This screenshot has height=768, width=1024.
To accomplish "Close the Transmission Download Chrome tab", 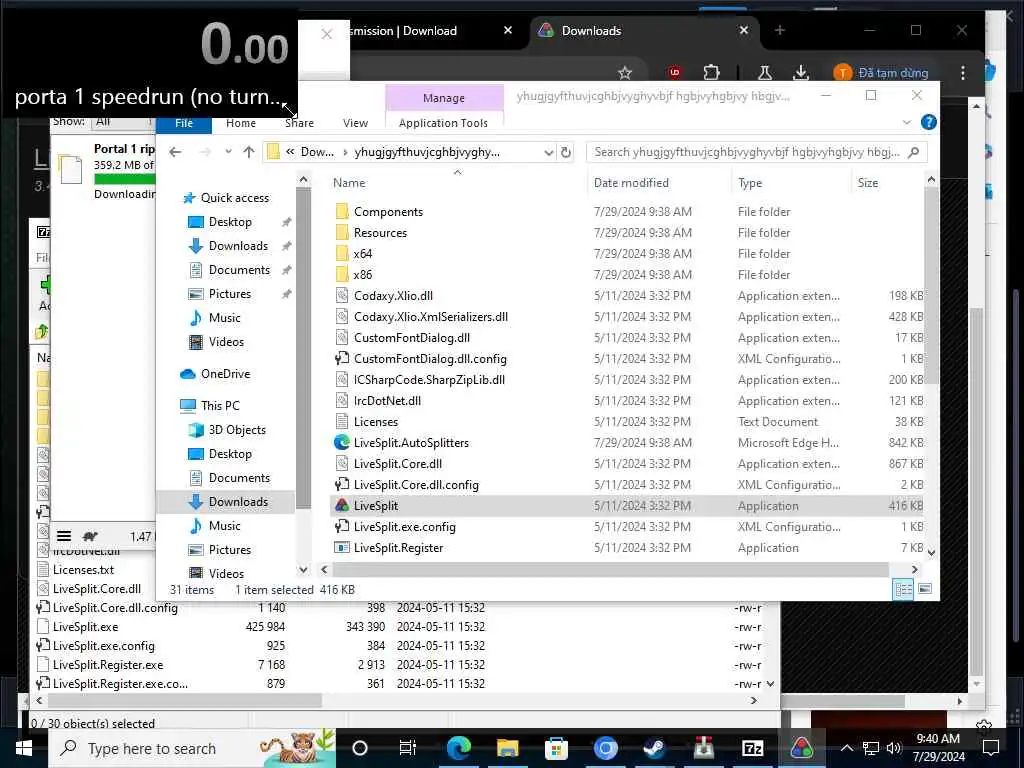I will [x=508, y=30].
